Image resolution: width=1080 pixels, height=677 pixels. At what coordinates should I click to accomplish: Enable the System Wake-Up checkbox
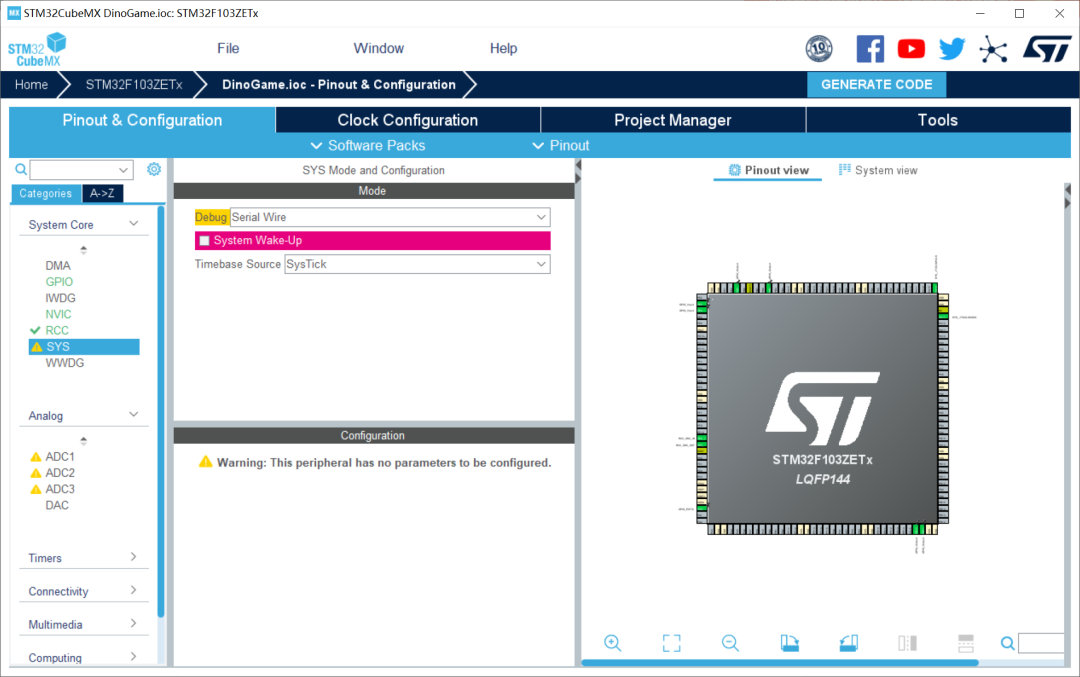pyautogui.click(x=205, y=241)
